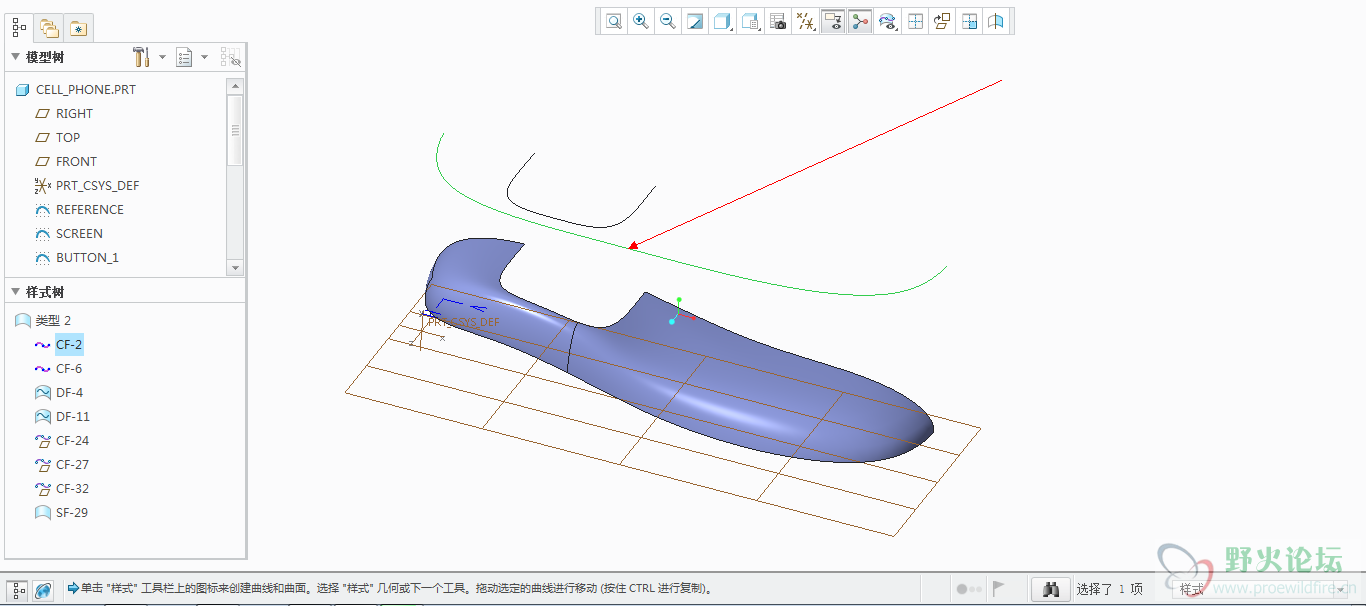Click the regeneration status lights indicator

[x=969, y=589]
